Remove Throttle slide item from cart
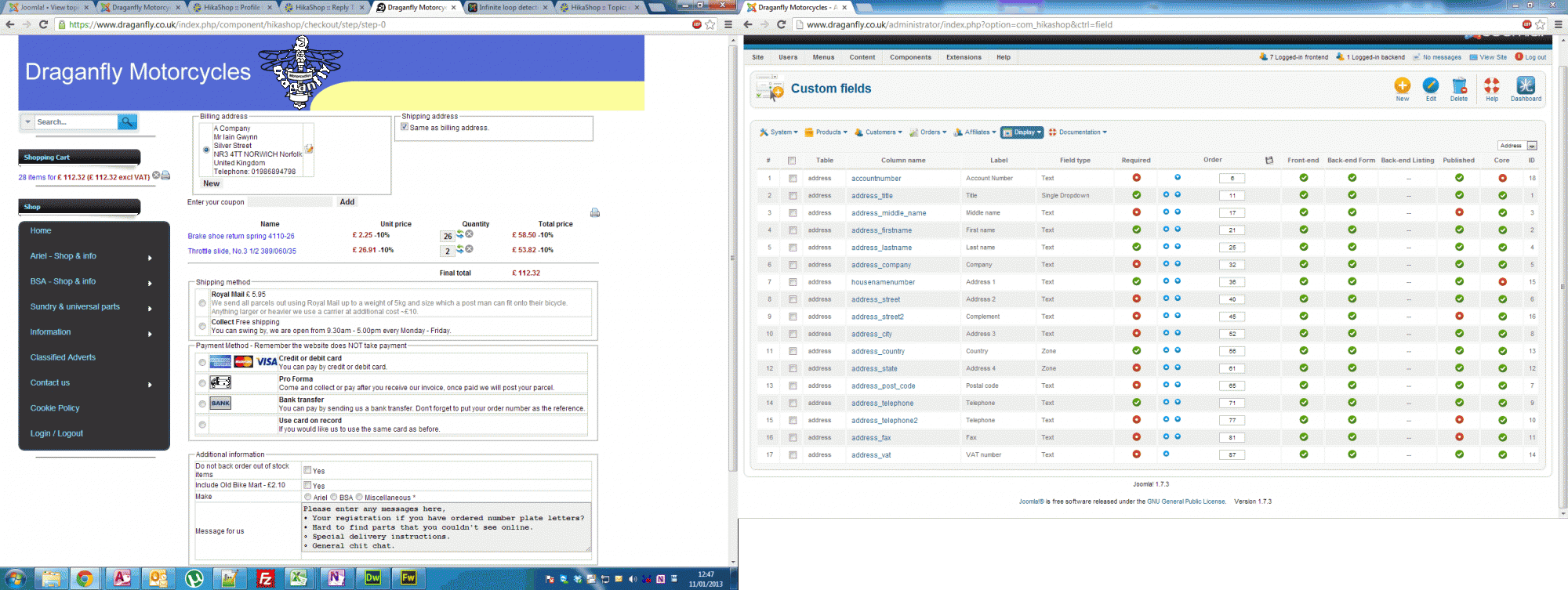Viewport: 1568px width, 590px height. [470, 249]
